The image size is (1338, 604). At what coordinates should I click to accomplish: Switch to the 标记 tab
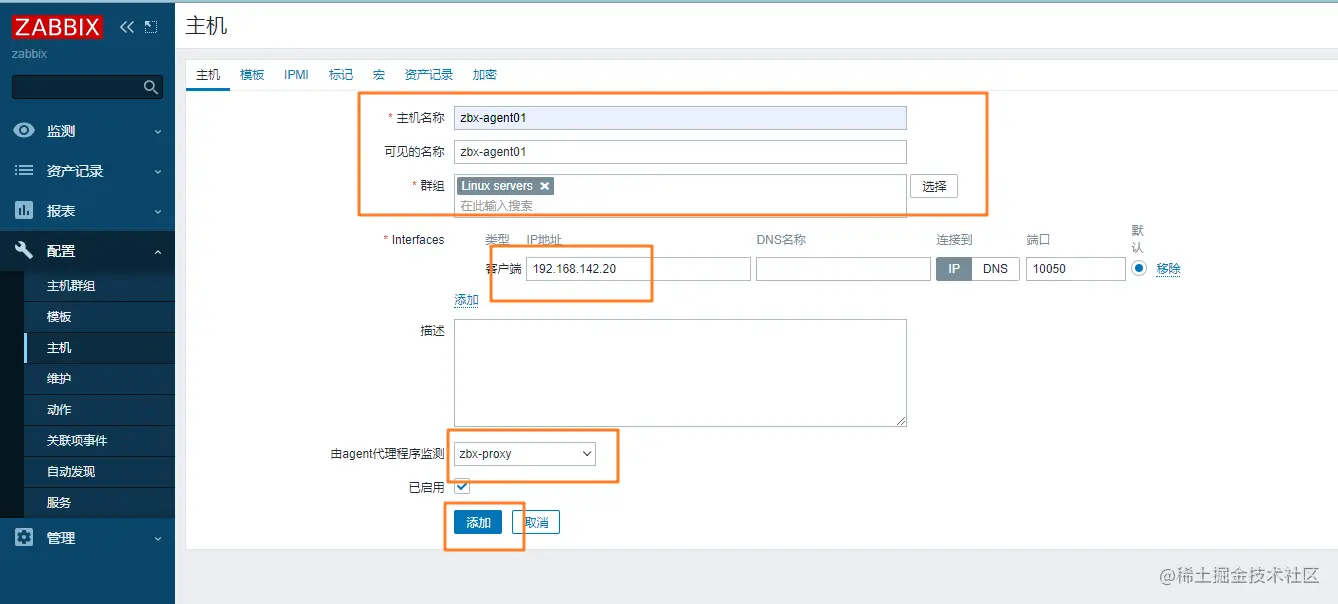pyautogui.click(x=341, y=75)
